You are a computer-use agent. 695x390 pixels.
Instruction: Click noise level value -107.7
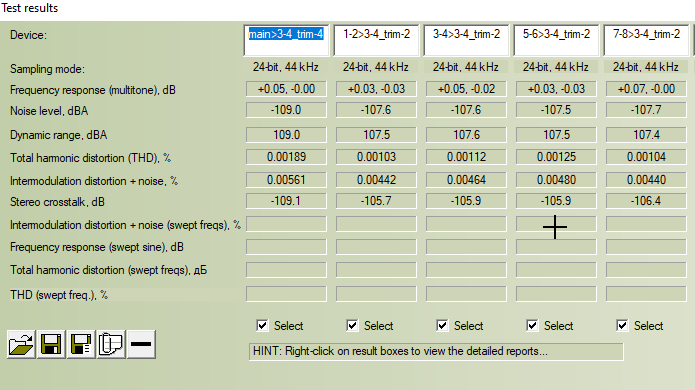tap(646, 110)
